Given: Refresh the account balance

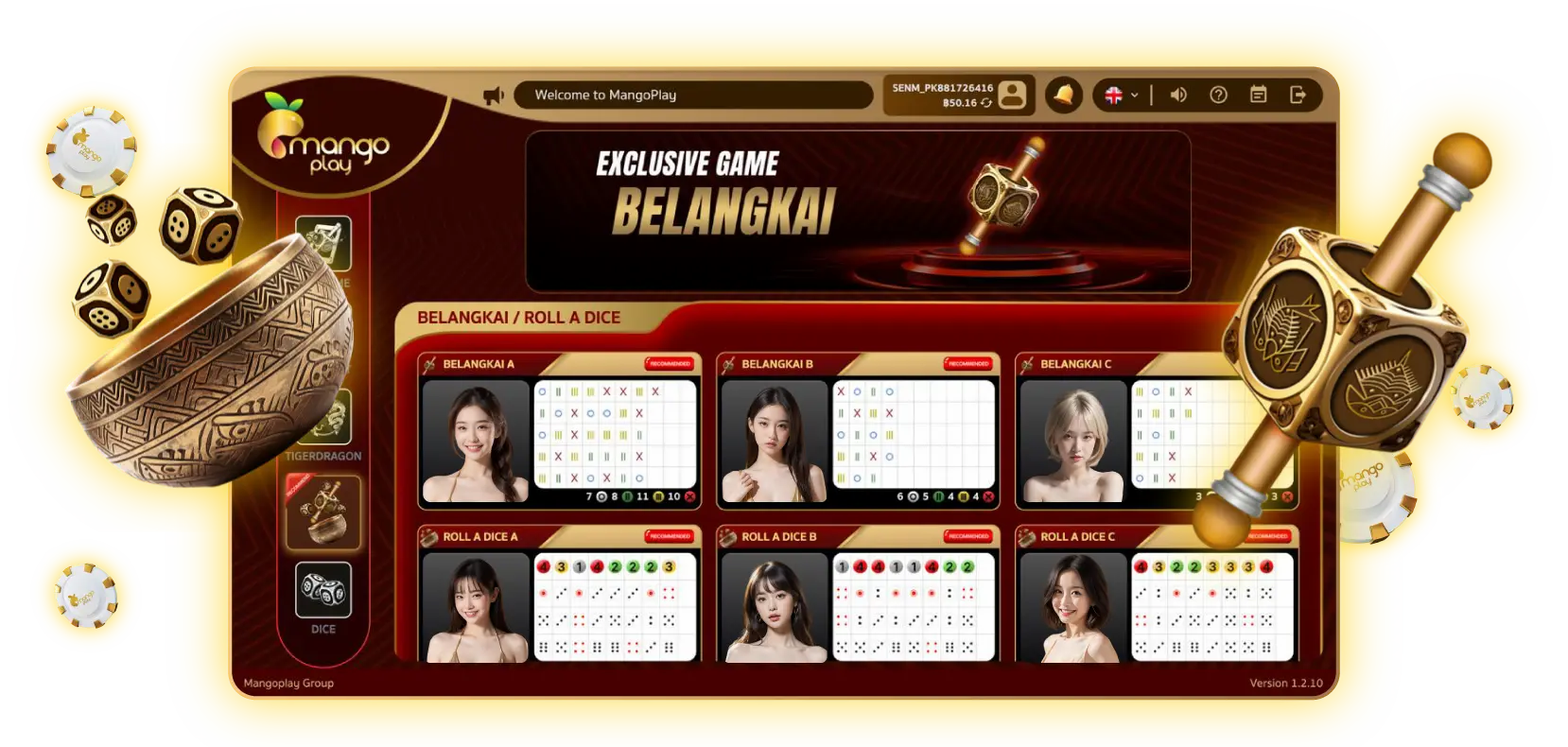Looking at the screenshot, I should pos(986,103).
